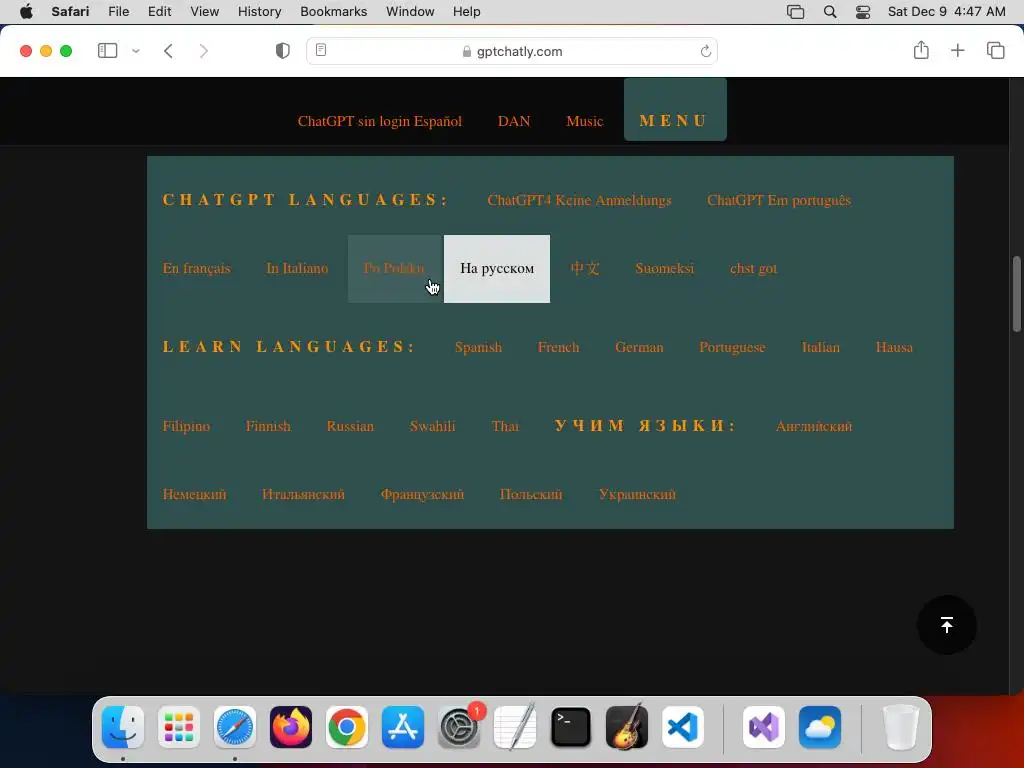Toggle the site MENU button

click(675, 110)
